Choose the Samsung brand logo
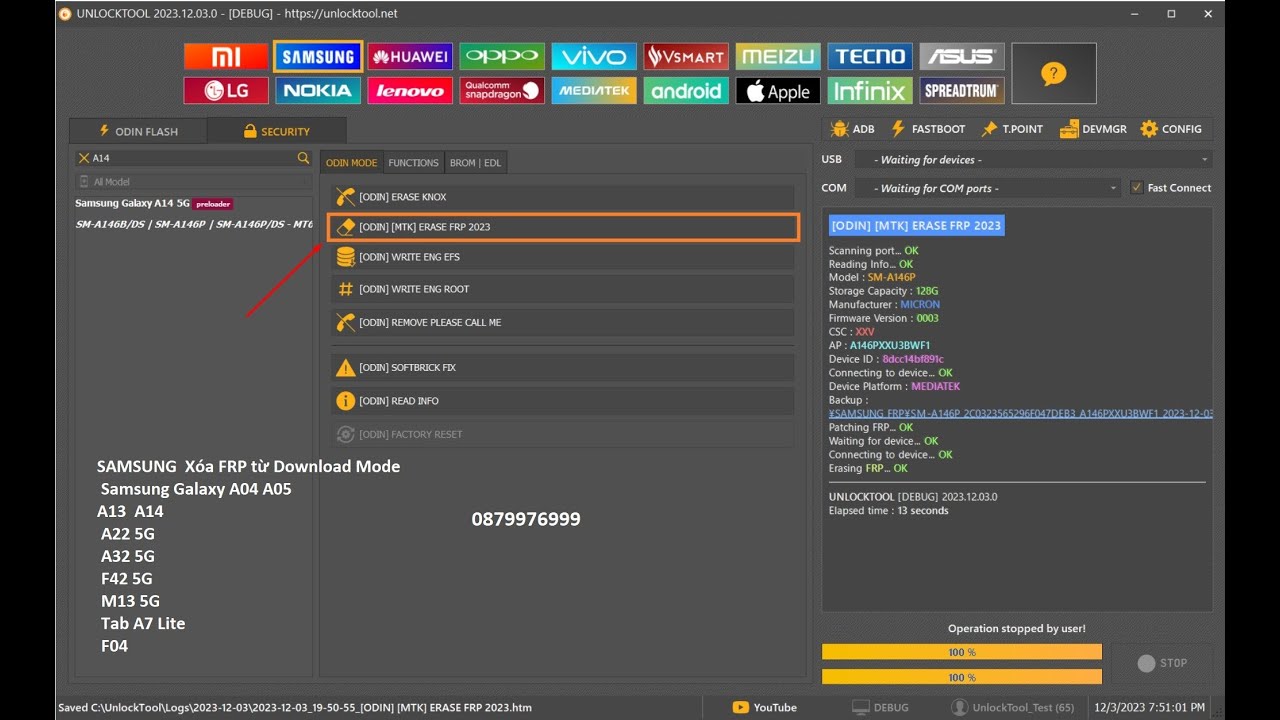 coord(318,57)
